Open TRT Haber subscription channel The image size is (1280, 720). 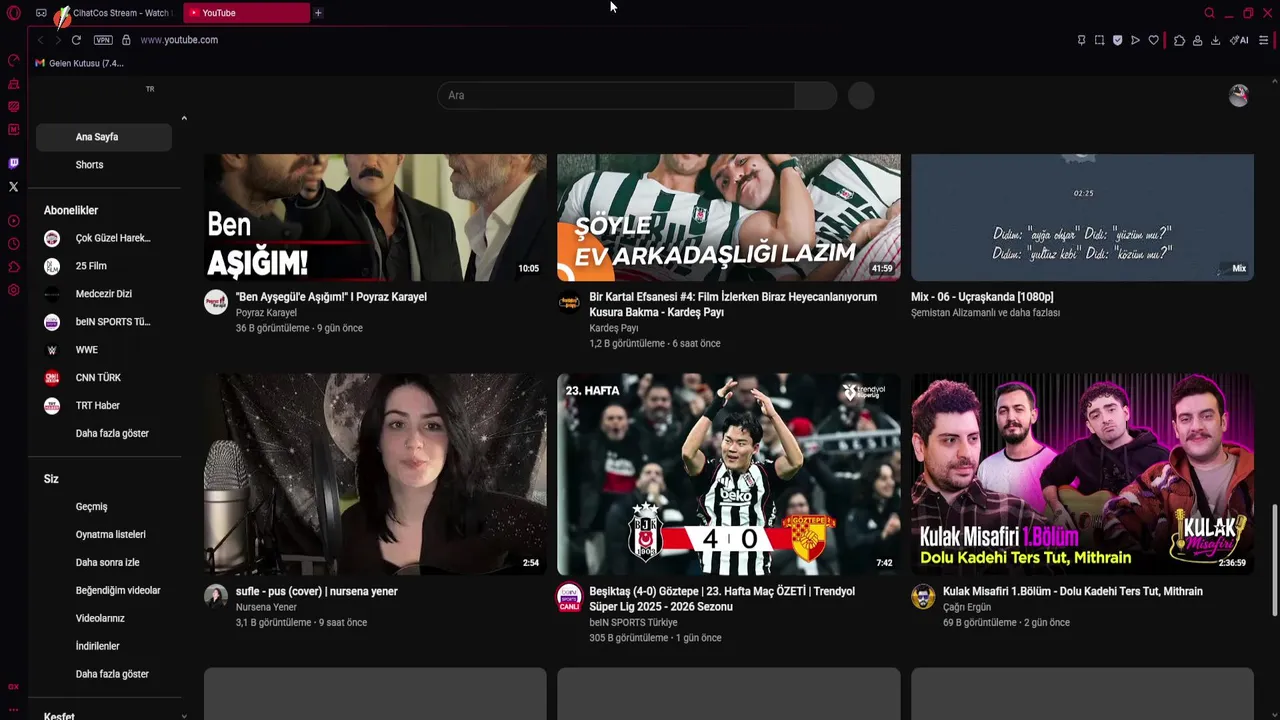pyautogui.click(x=104, y=406)
